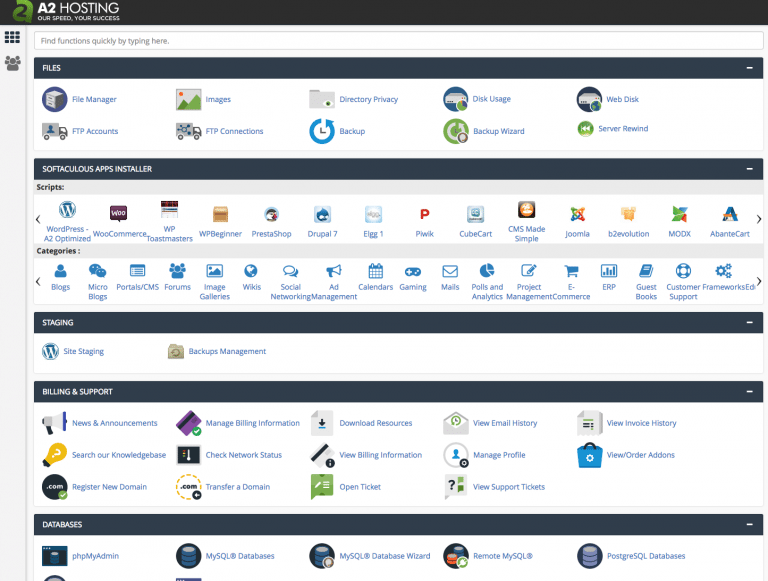Open the apps grid sidebar icon
This screenshot has width=768, height=581.
(12, 38)
